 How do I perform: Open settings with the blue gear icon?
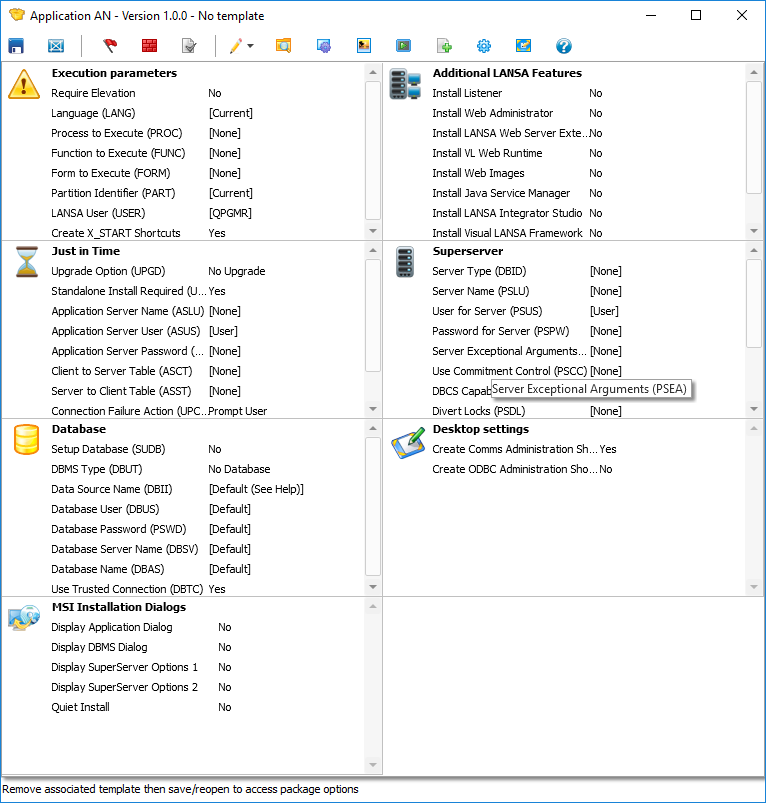pos(484,46)
